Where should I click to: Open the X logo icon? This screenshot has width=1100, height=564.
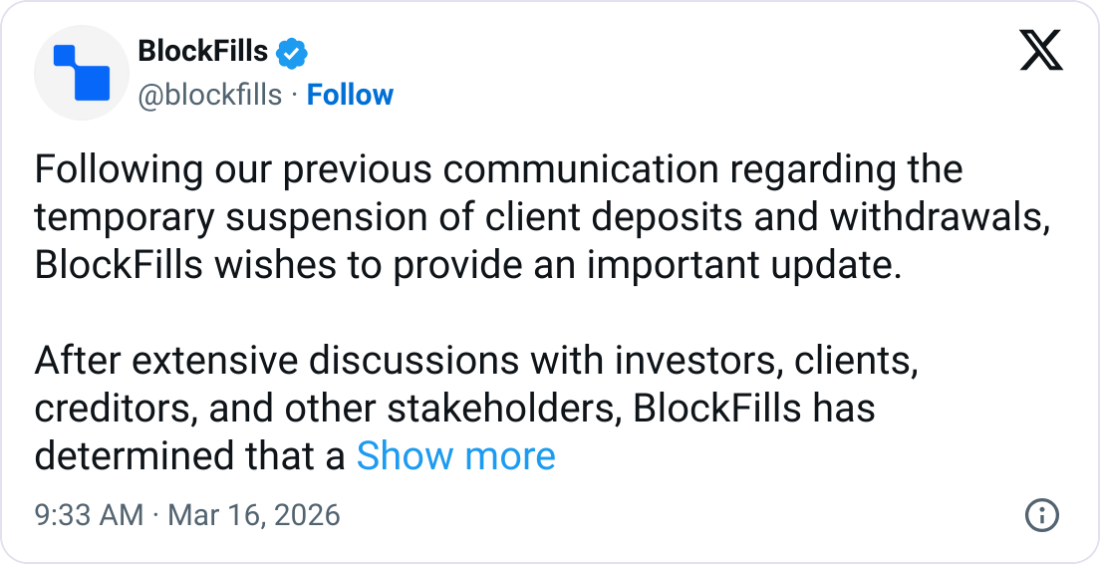coord(1041,49)
